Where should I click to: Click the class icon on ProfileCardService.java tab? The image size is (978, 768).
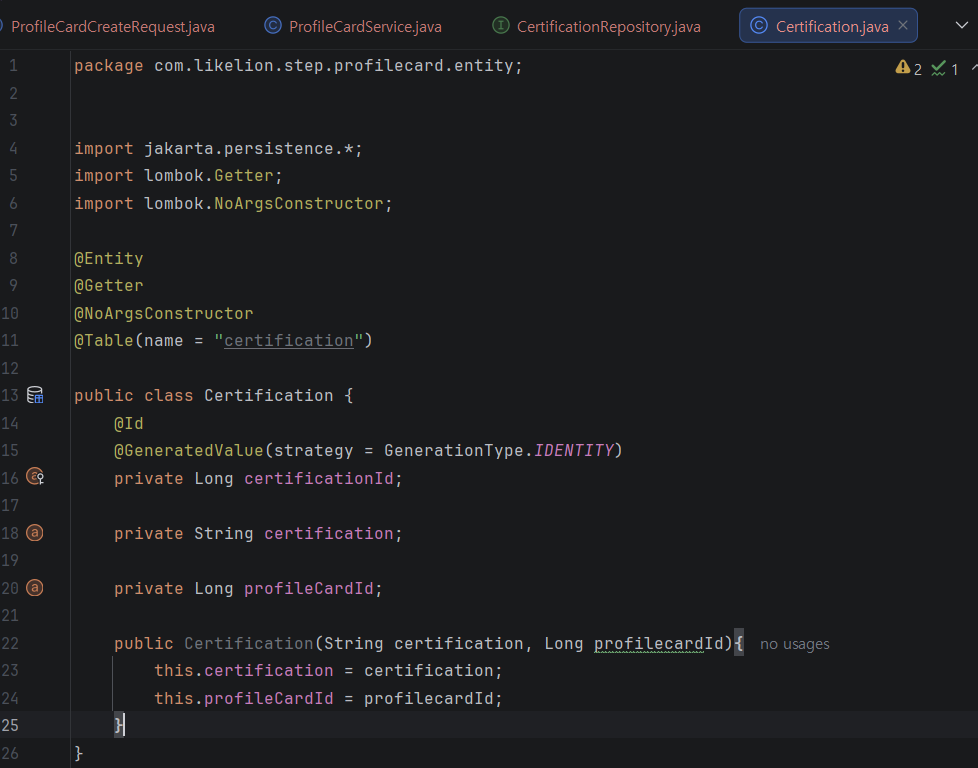tap(273, 26)
